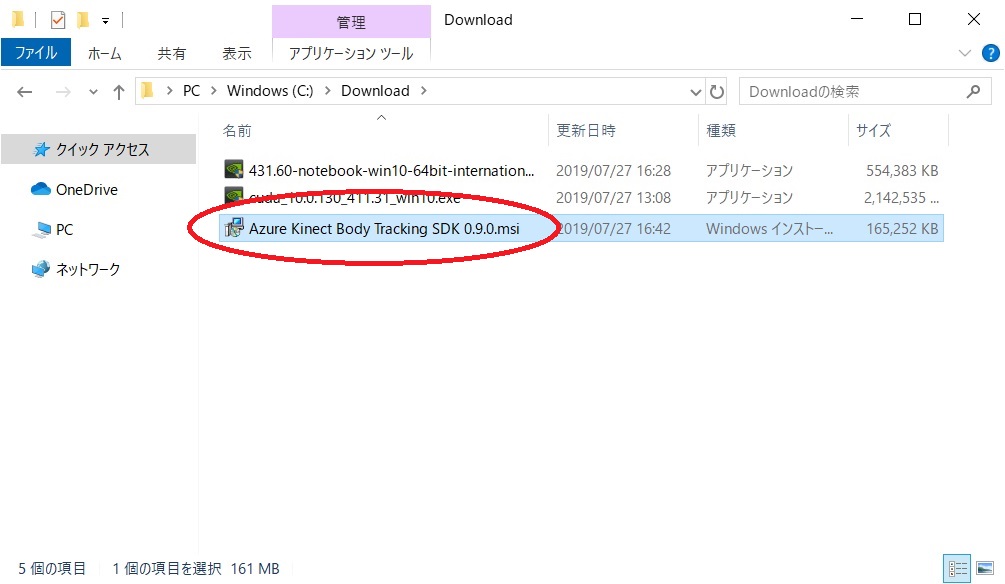Switch to the 共有 ribbon tab
The image size is (1005, 584).
(171, 53)
